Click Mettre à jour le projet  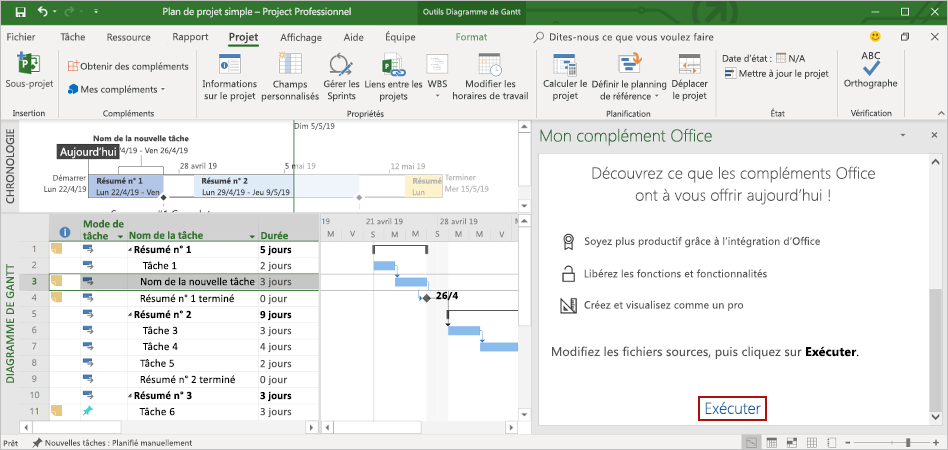pyautogui.click(x=777, y=74)
